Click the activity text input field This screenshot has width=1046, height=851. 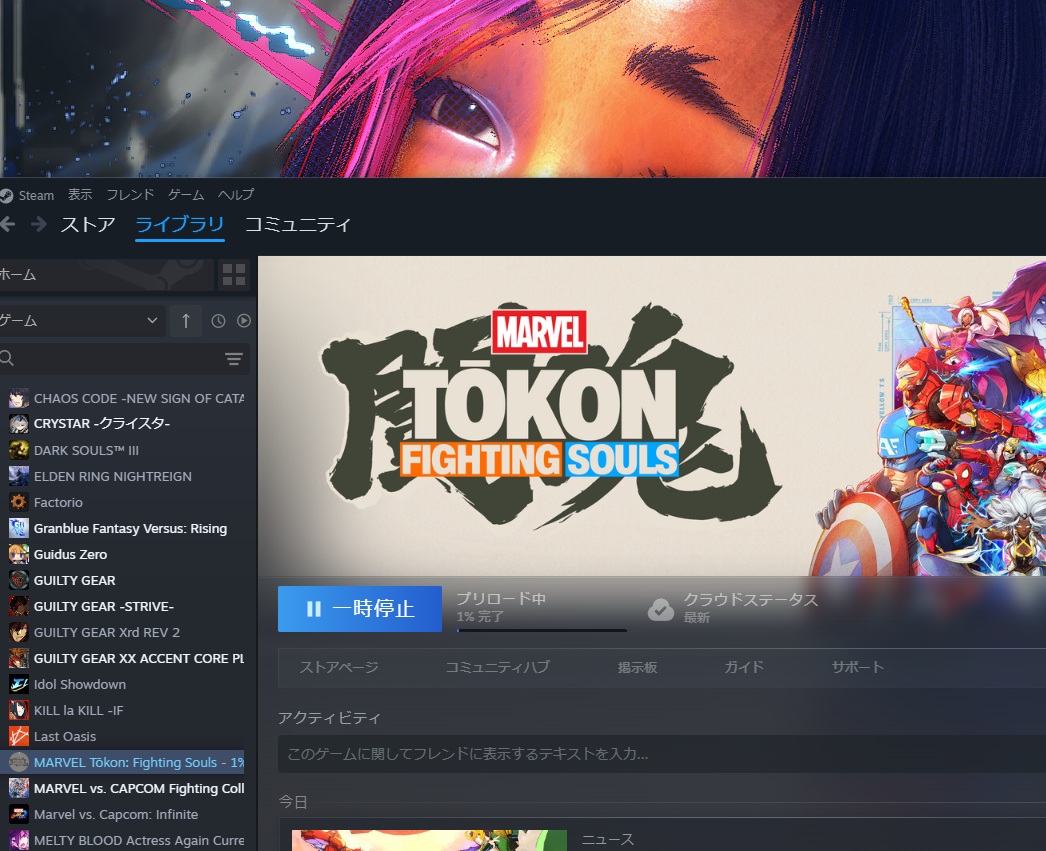(x=662, y=754)
